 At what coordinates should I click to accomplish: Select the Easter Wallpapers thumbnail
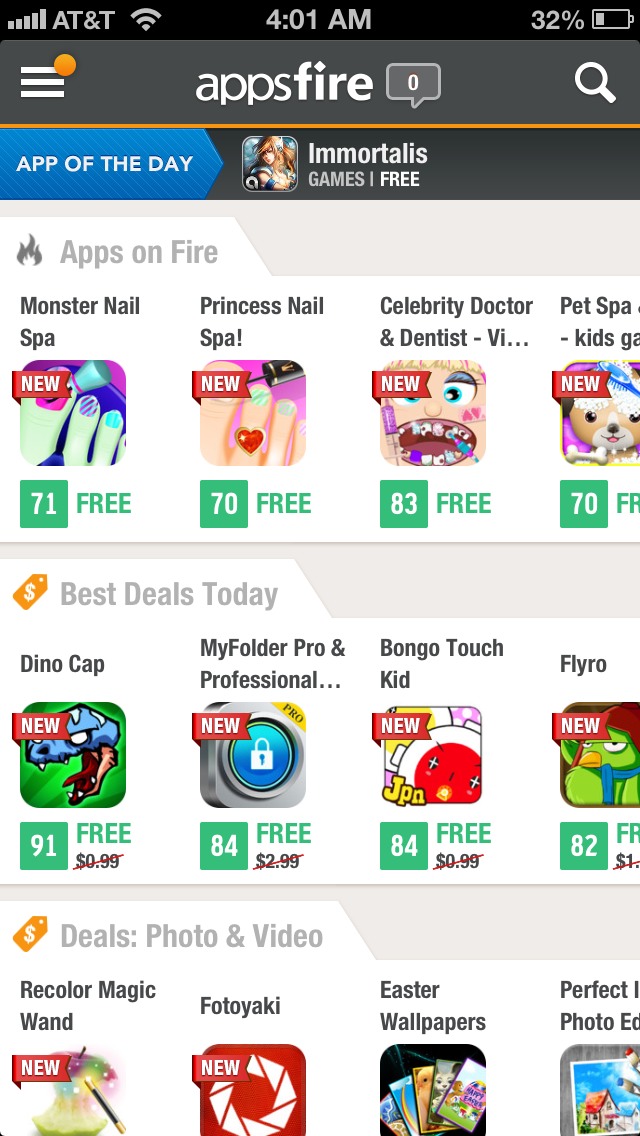pos(433,1090)
